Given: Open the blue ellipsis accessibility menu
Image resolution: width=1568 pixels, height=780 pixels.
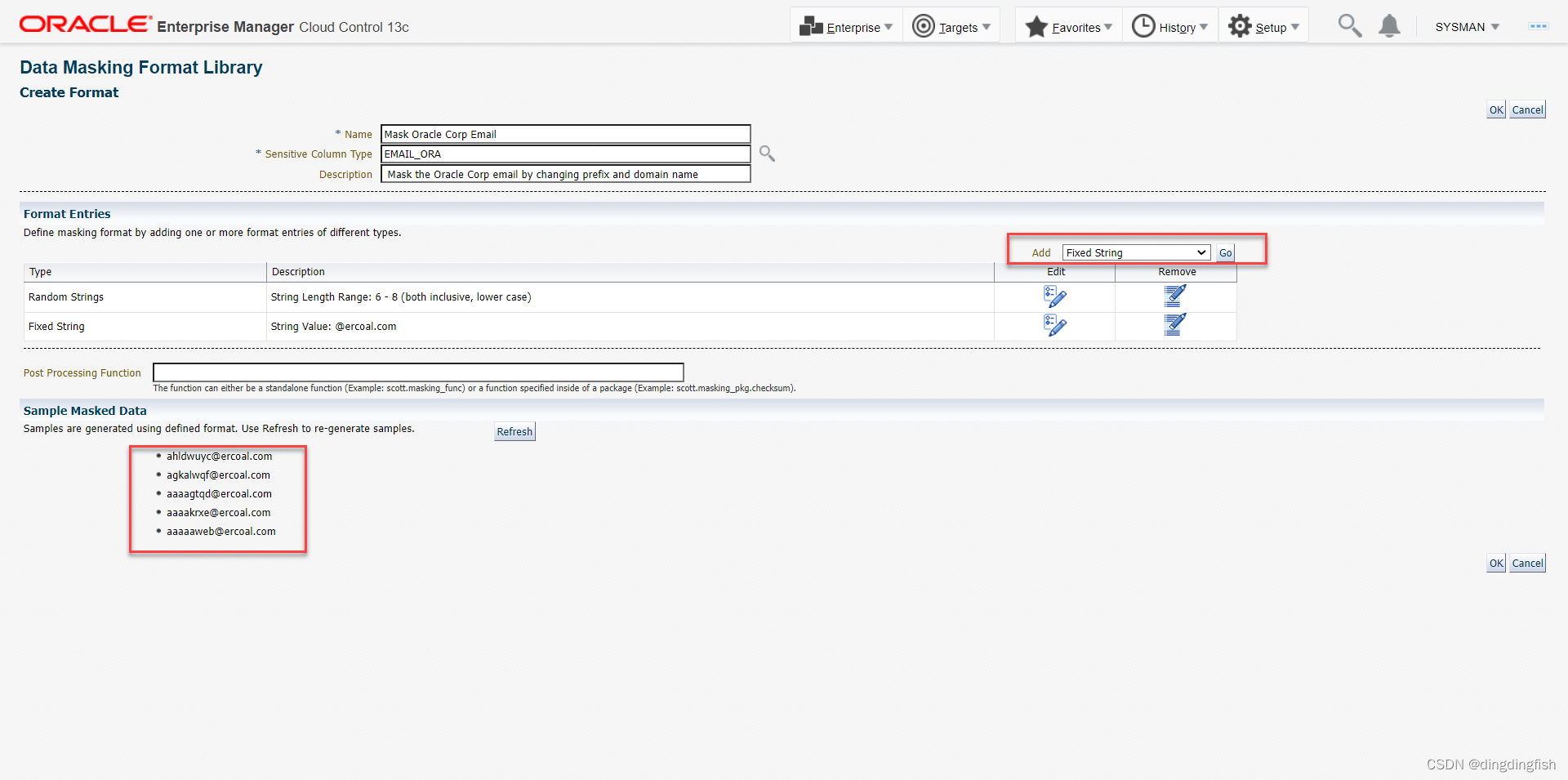Looking at the screenshot, I should coord(1539,26).
